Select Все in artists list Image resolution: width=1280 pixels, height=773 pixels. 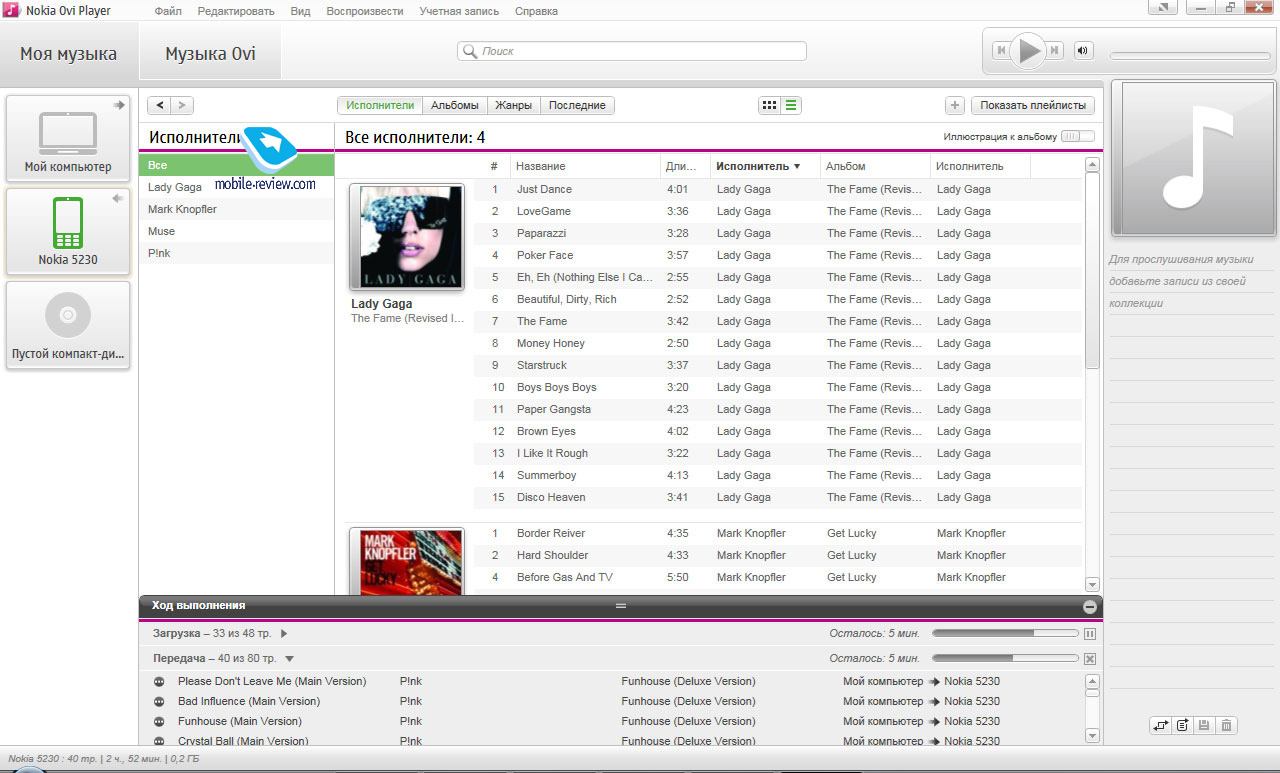(x=236, y=165)
